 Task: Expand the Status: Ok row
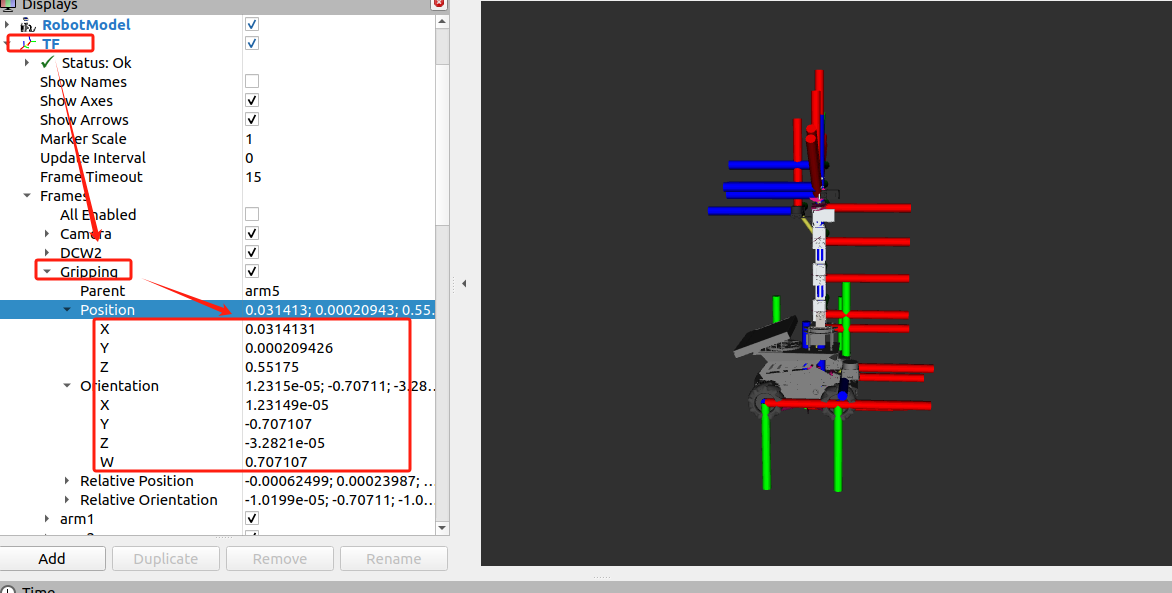coord(28,63)
